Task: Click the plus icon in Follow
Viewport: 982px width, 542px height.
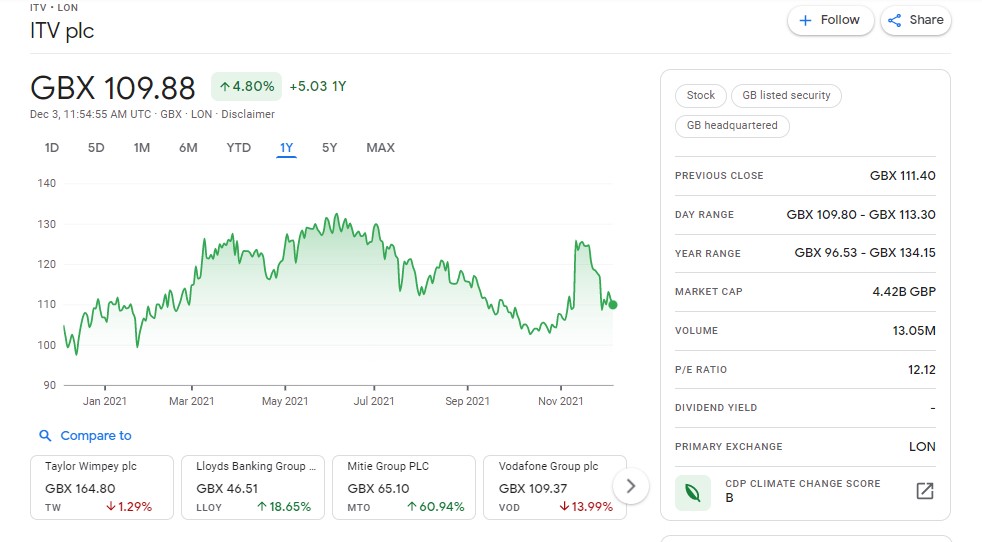Action: 805,21
